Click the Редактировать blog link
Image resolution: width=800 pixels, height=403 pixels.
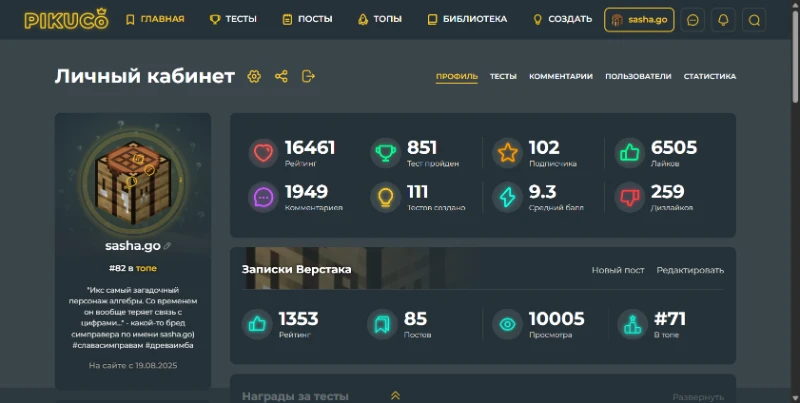(x=690, y=270)
